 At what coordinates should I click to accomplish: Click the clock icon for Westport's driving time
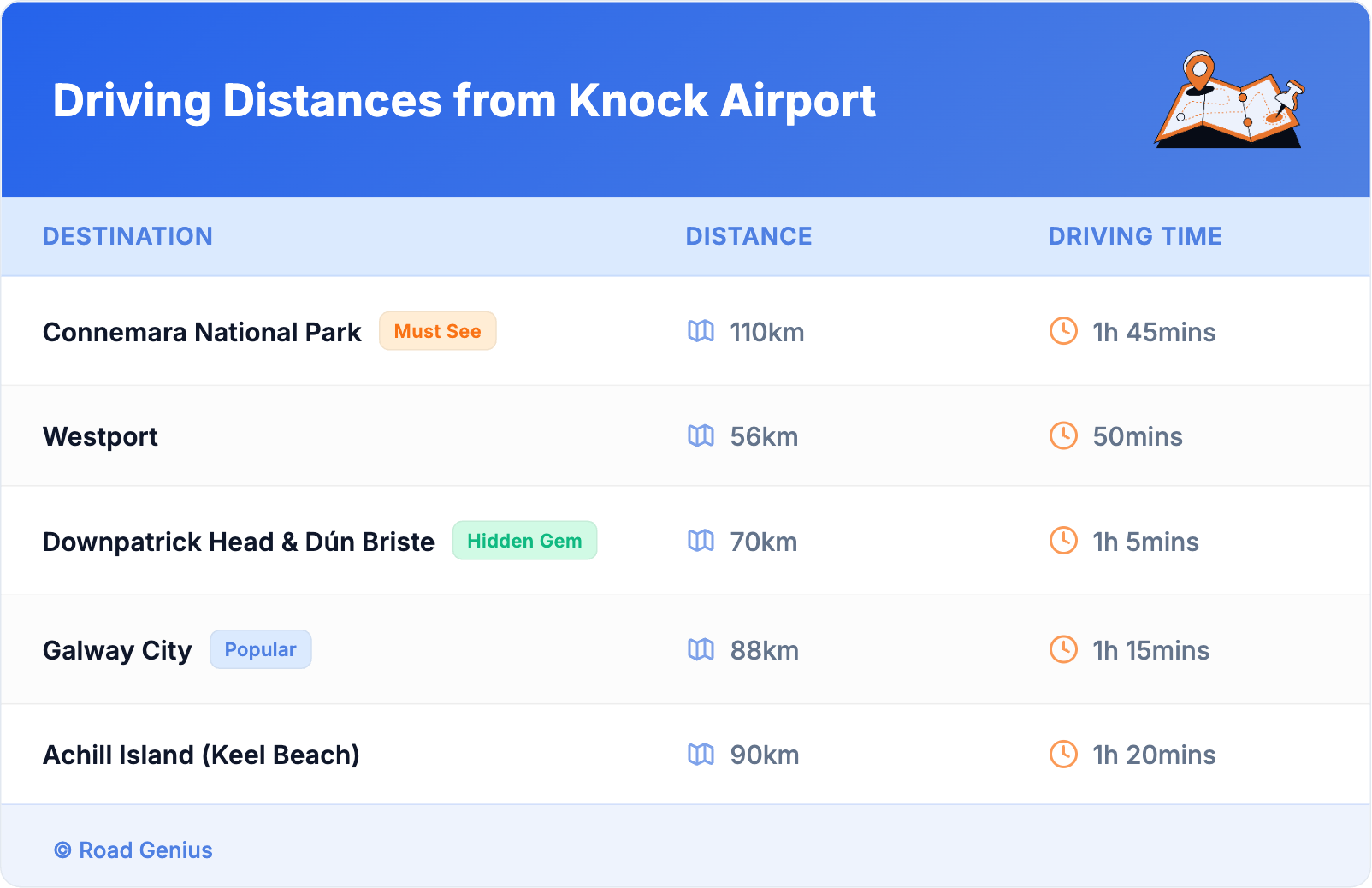1063,436
